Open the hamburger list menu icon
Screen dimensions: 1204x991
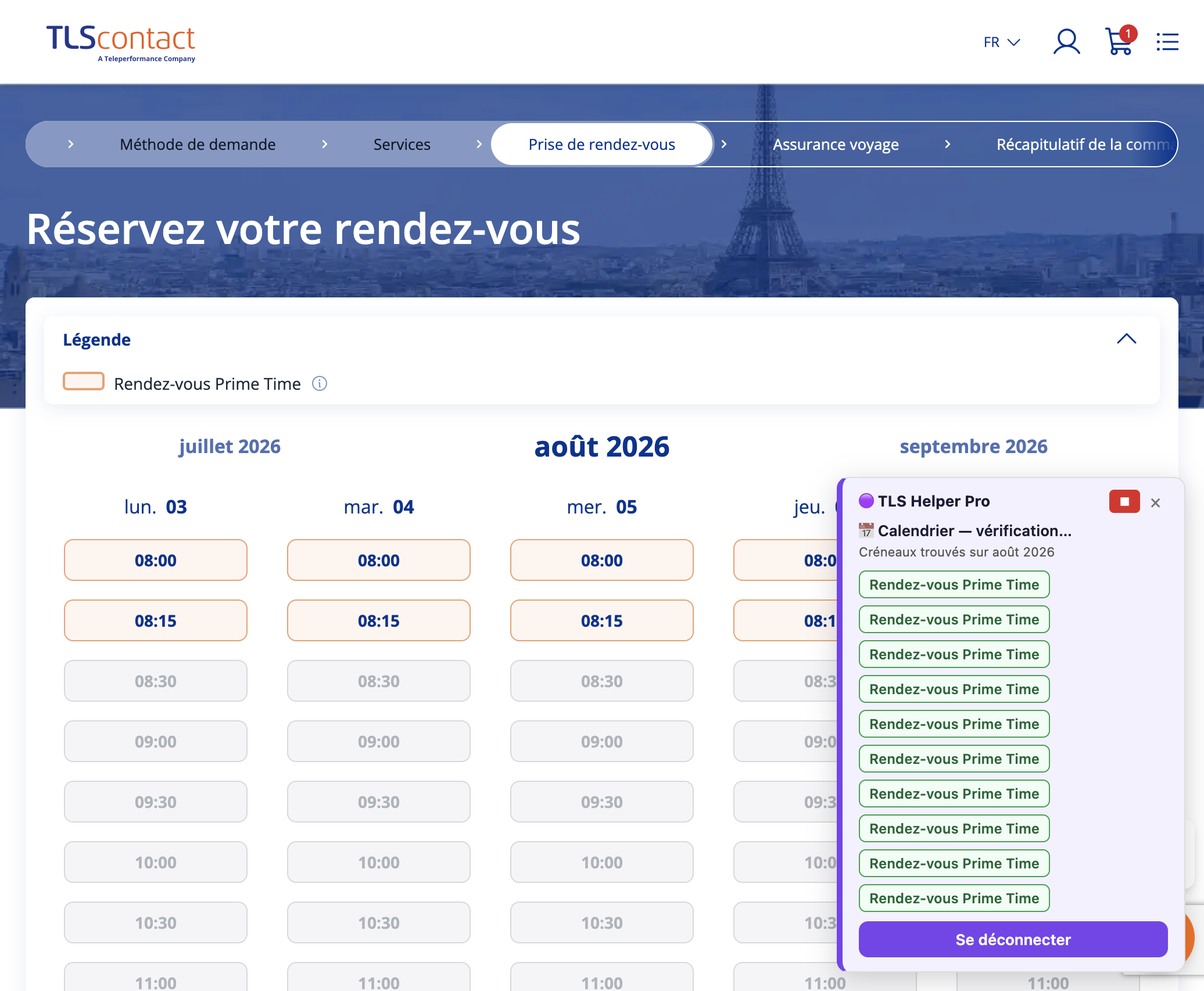(1167, 42)
